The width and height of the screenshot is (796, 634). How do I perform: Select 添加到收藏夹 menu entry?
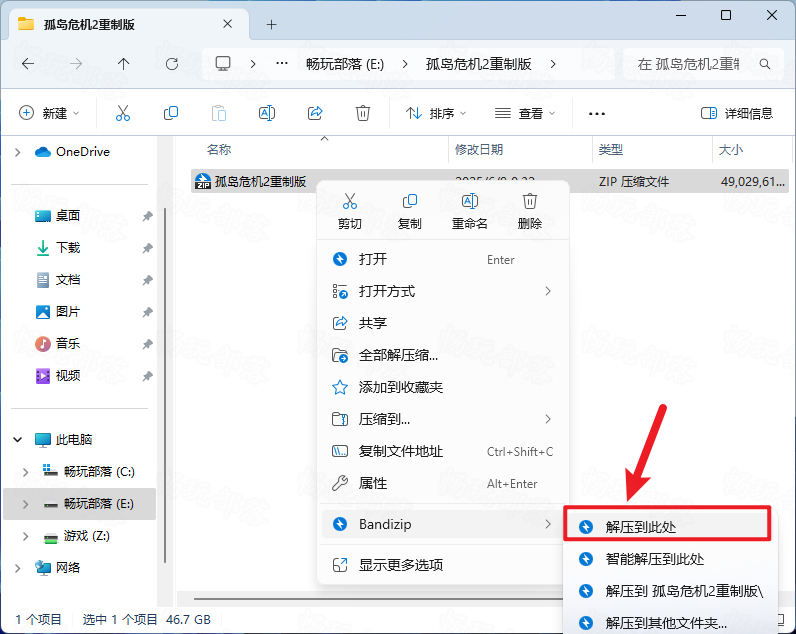[442, 387]
